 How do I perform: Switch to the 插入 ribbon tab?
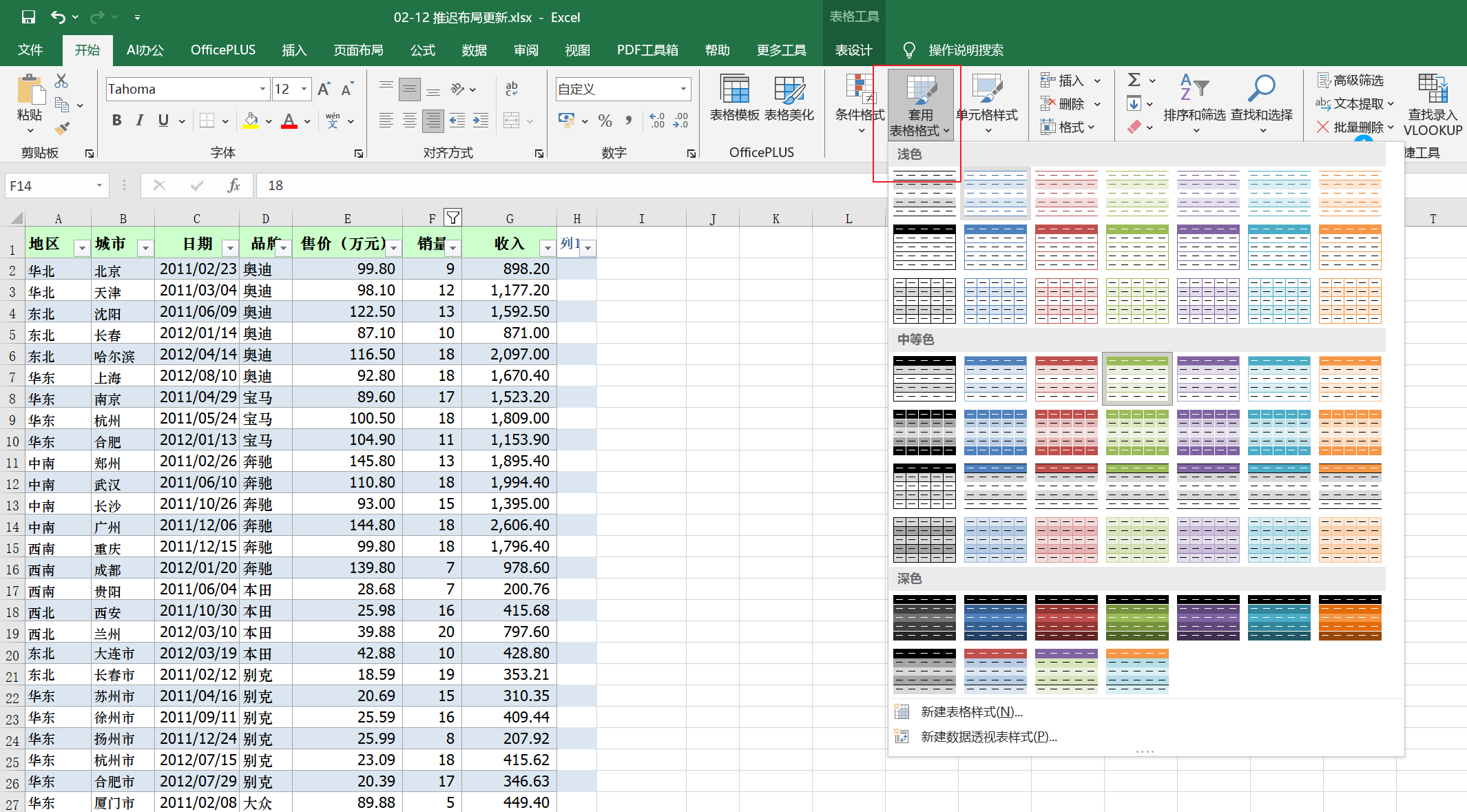294,50
